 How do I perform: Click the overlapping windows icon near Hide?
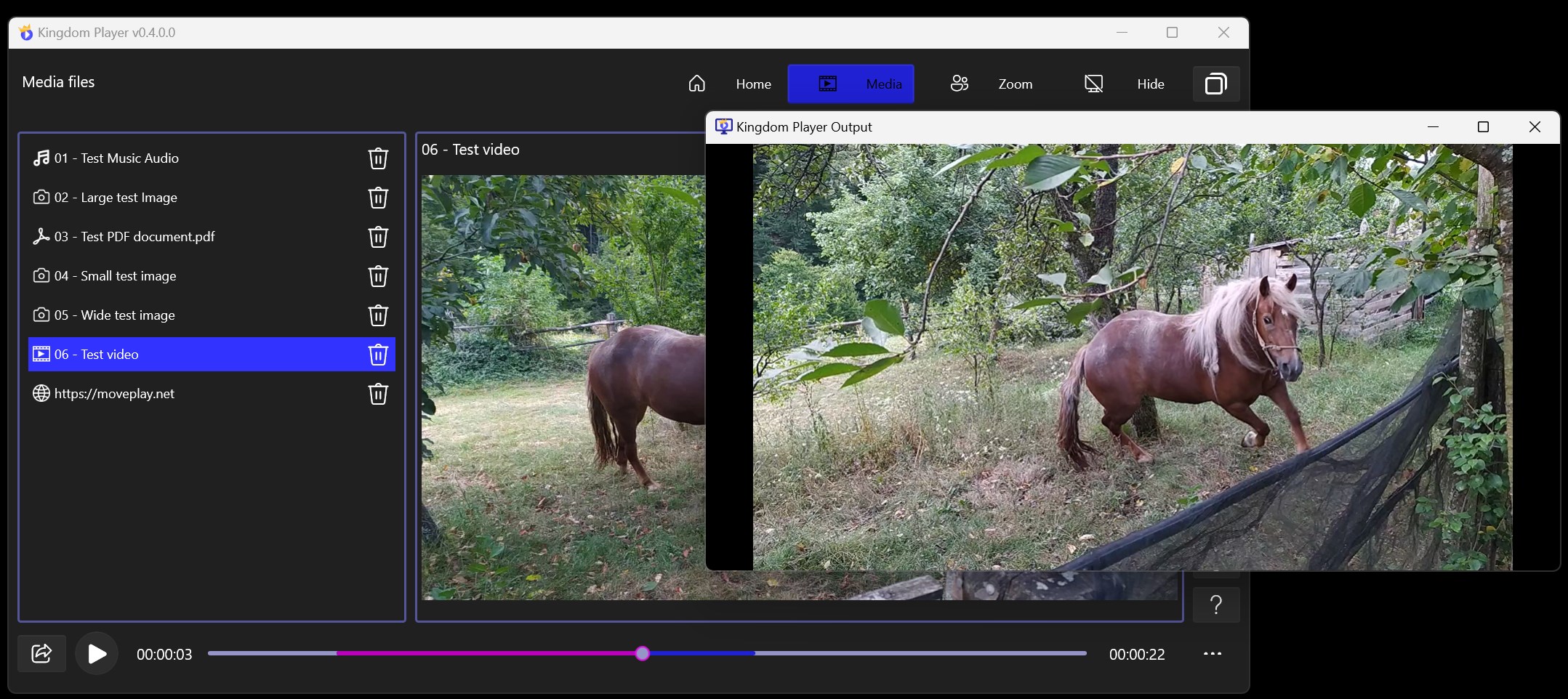click(x=1216, y=84)
